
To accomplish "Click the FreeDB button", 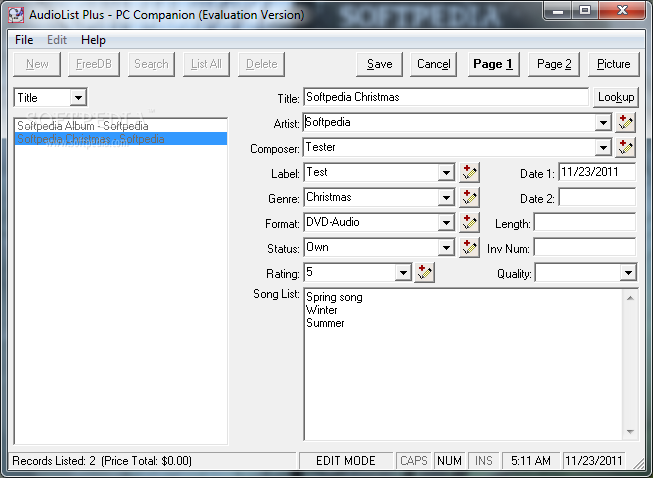I will click(x=94, y=64).
